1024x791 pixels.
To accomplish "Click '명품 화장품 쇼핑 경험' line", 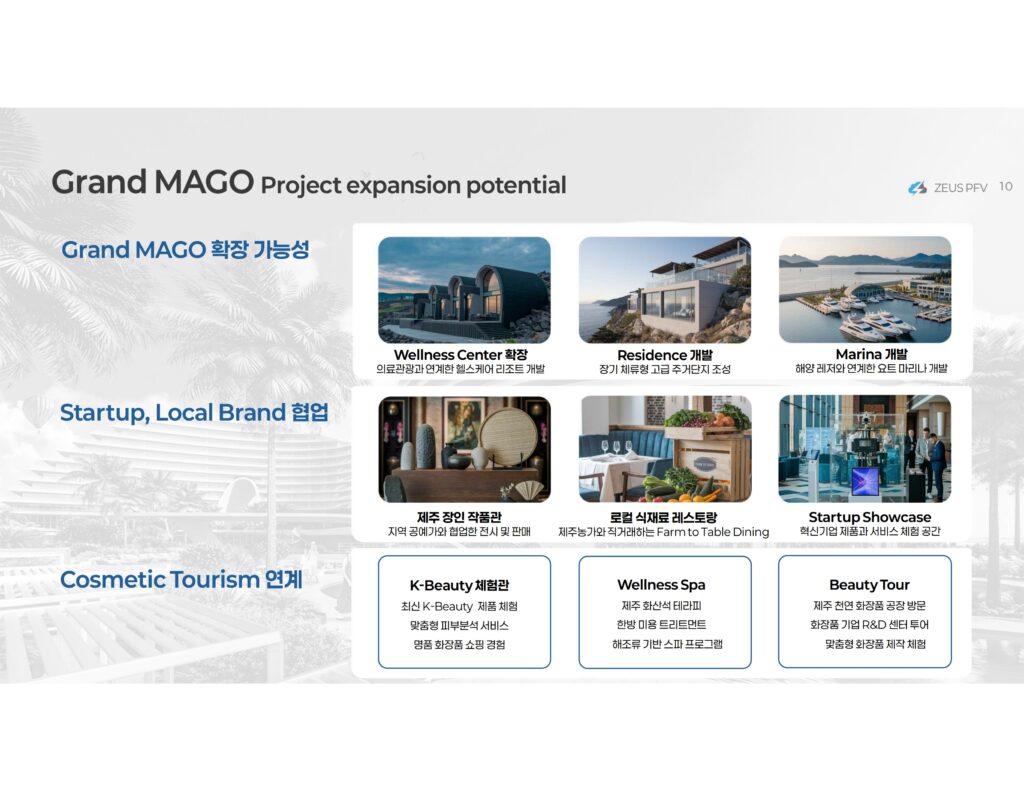I will click(x=459, y=645).
